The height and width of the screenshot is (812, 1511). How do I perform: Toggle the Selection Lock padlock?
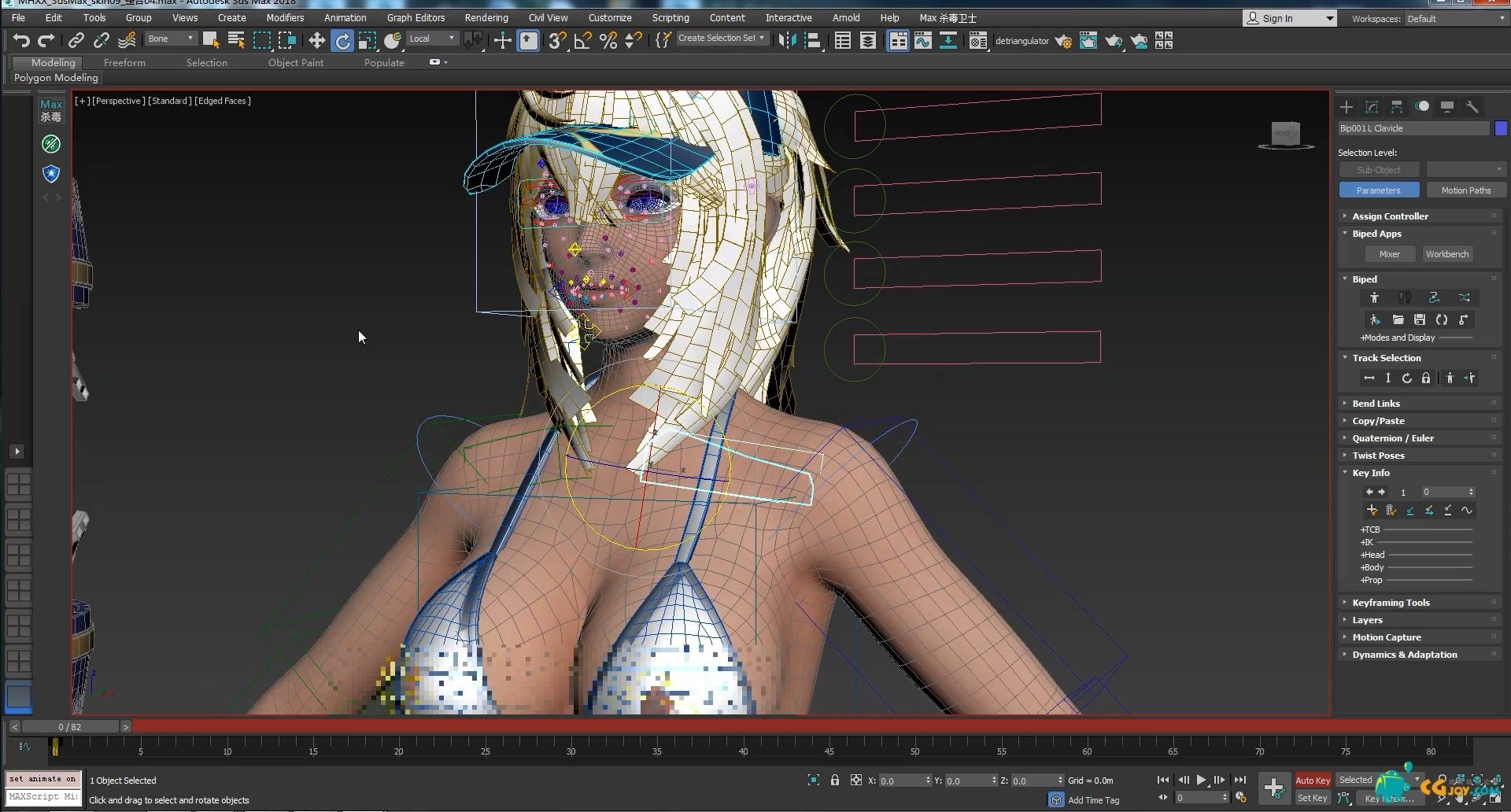click(835, 781)
